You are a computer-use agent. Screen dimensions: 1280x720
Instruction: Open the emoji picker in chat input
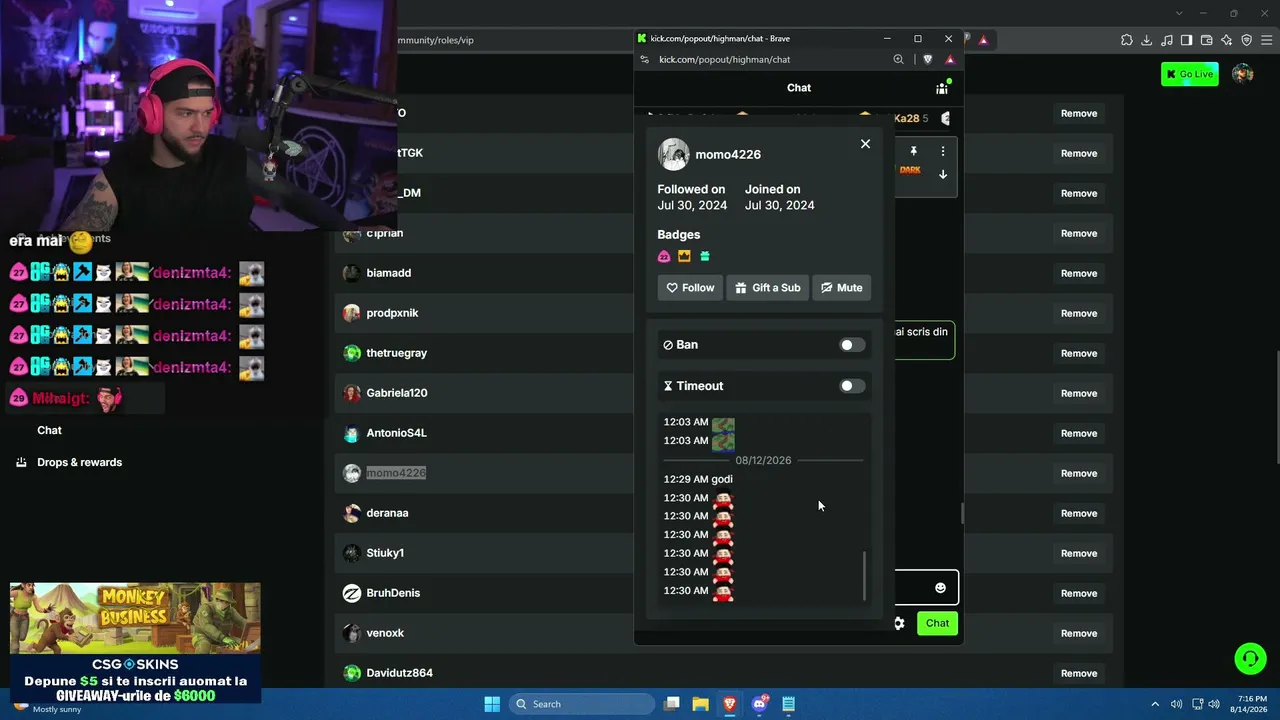pyautogui.click(x=940, y=588)
